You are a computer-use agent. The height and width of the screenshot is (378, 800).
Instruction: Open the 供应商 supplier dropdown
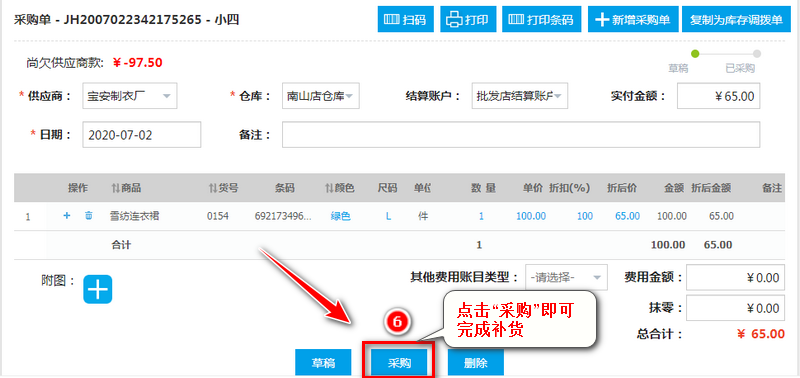tap(130, 96)
